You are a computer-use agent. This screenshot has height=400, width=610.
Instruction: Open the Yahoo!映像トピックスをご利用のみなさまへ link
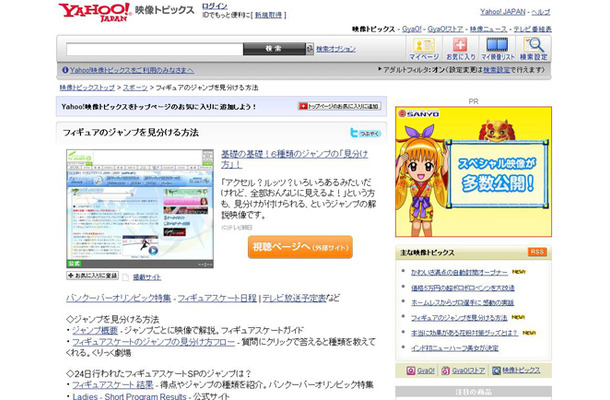131,70
